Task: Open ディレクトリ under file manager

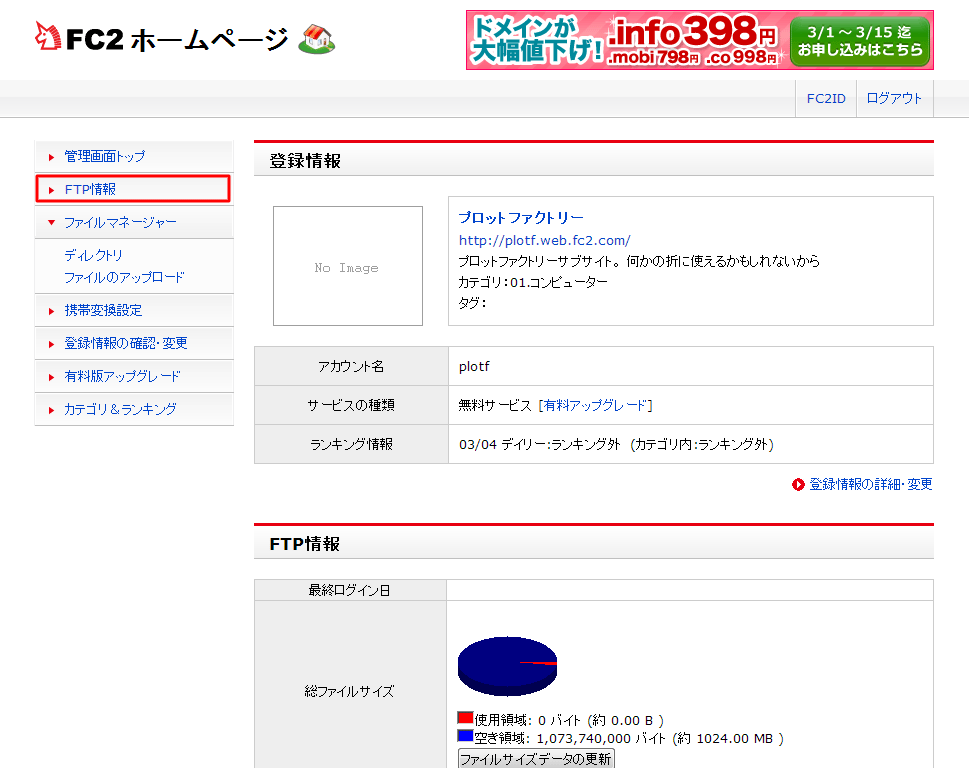Action: [x=93, y=255]
